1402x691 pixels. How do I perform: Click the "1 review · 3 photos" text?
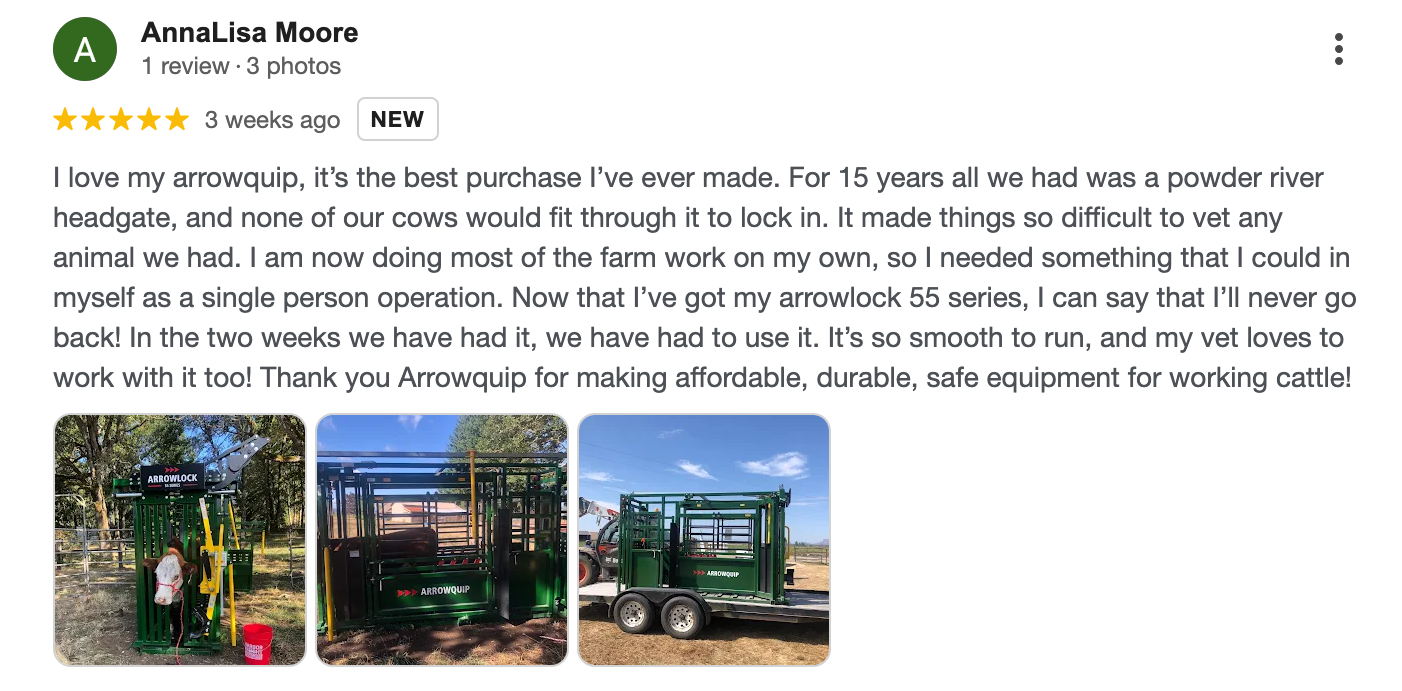coord(241,66)
